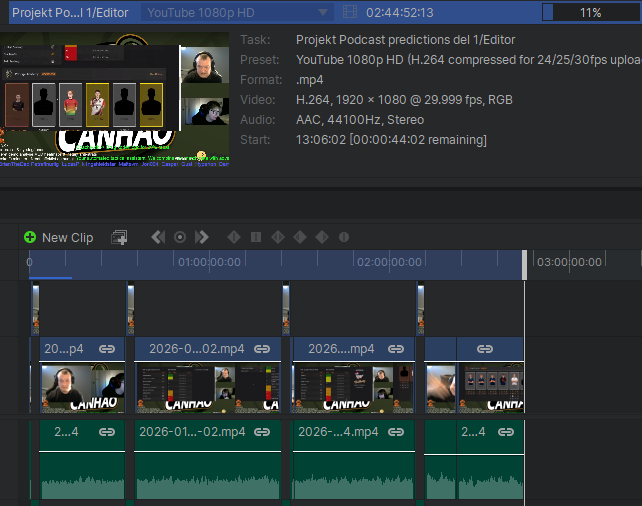This screenshot has width=642, height=506.
Task: Click the second small title clip on the upper track
Action: click(131, 310)
